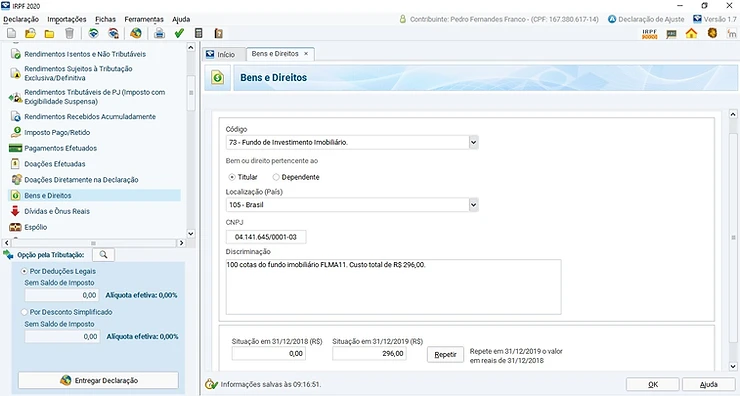Click the 'm' icon at toolbar end

[x=732, y=34]
